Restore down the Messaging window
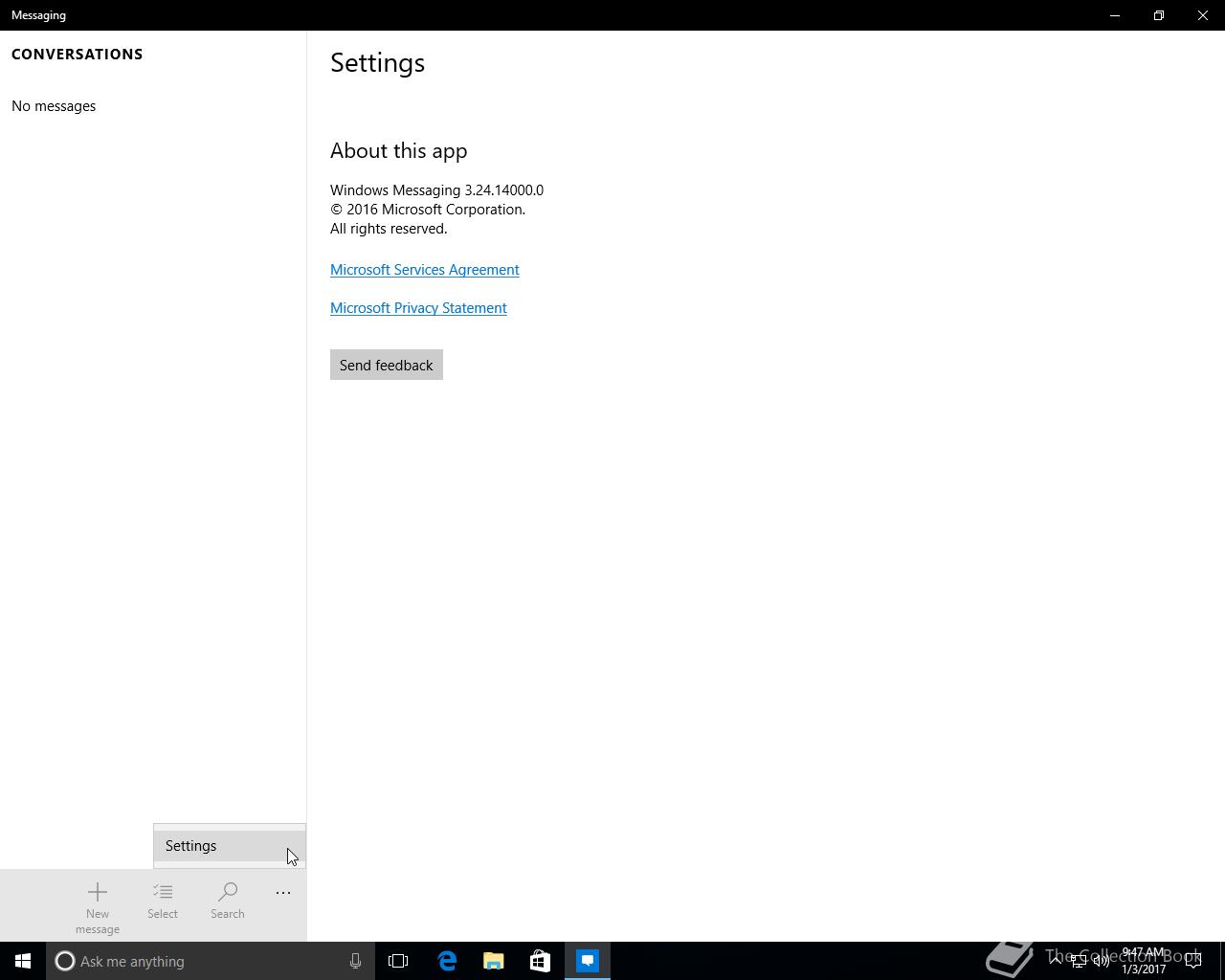 click(1159, 15)
